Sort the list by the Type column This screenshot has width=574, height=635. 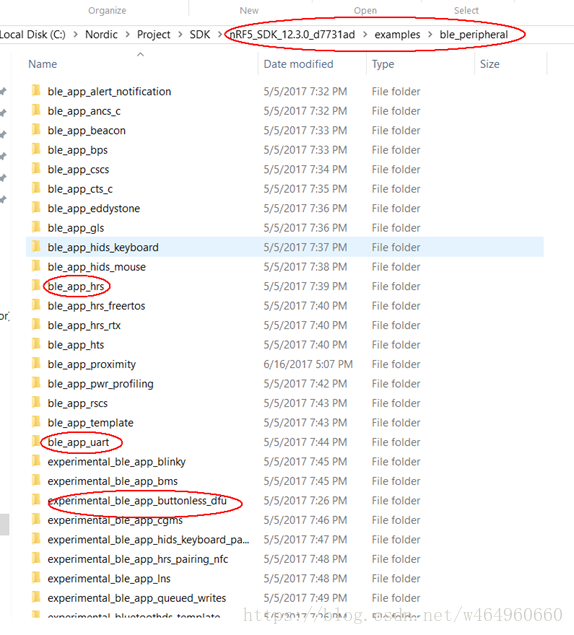383,64
